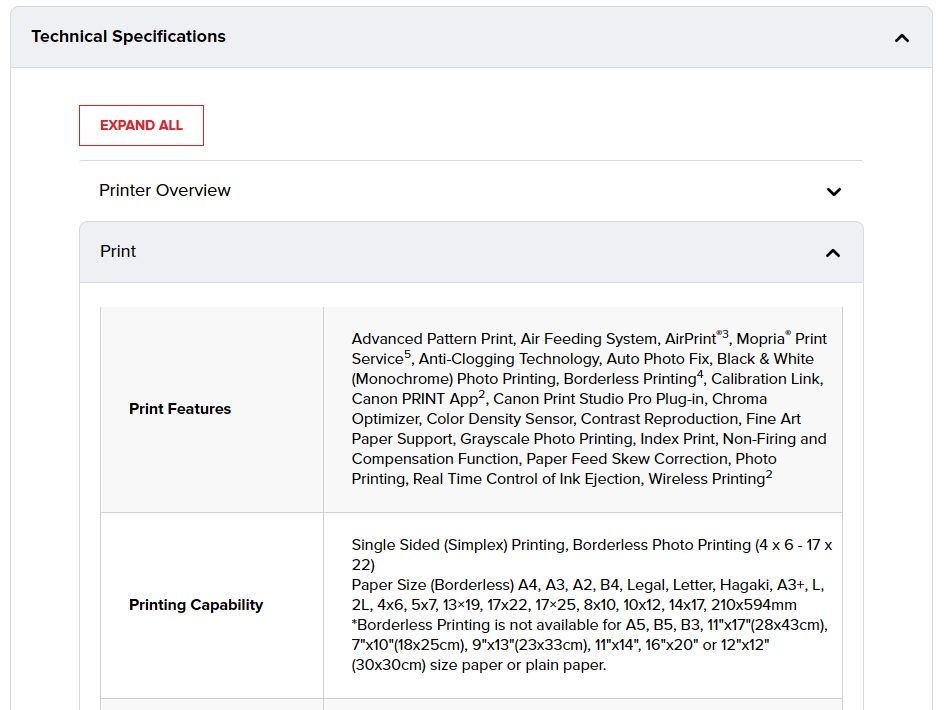Click the Technical Specifications heading
The width and height of the screenshot is (946, 710).
[128, 37]
